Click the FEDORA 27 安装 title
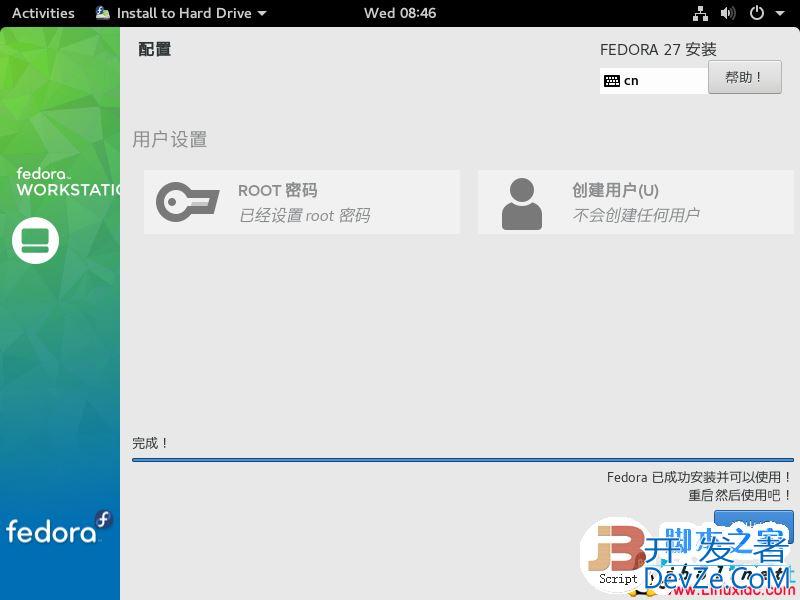Image resolution: width=800 pixels, height=600 pixels. [658, 49]
